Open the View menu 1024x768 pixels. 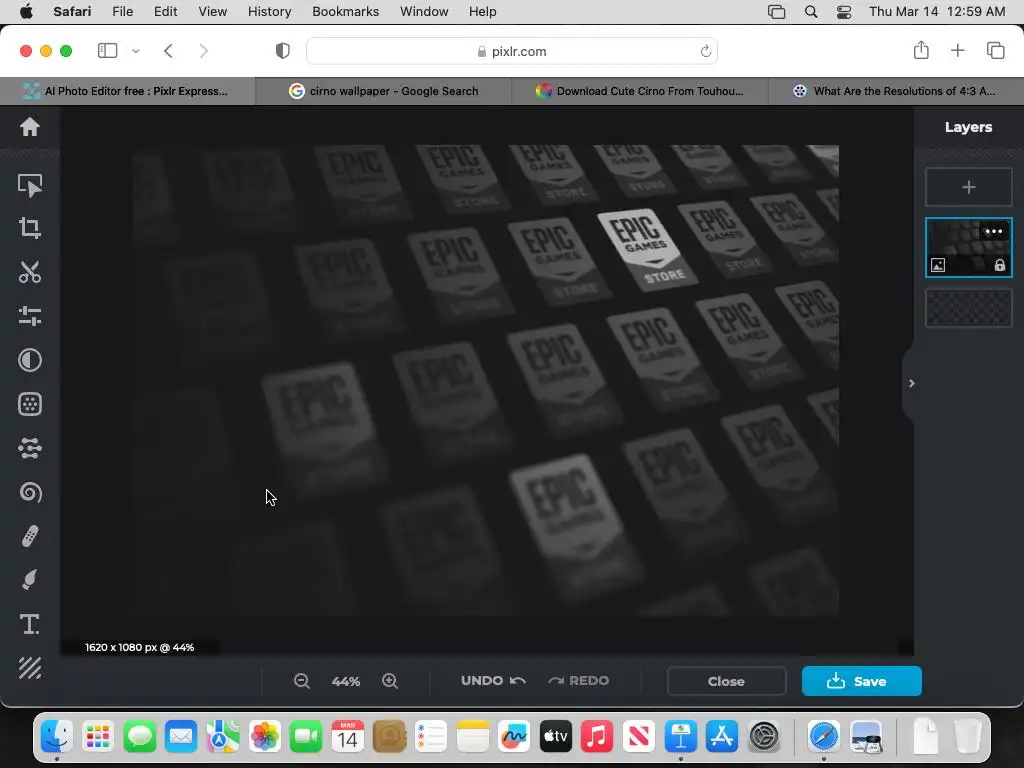[212, 12]
